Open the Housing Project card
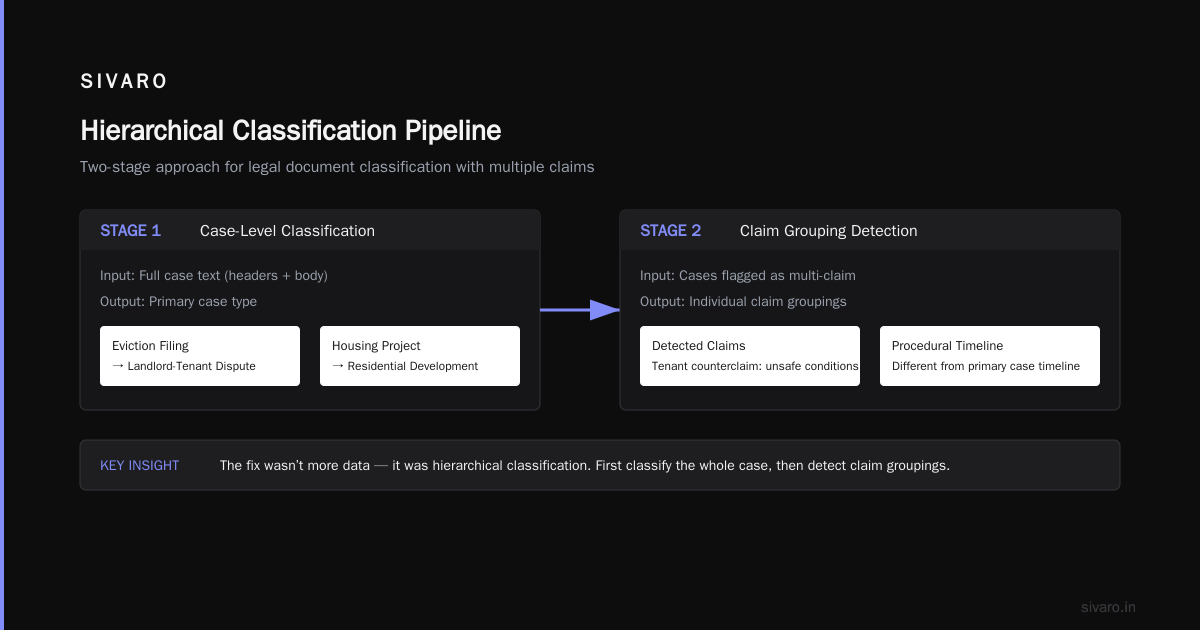Screen dimensions: 1200x630 pyautogui.click(x=420, y=356)
